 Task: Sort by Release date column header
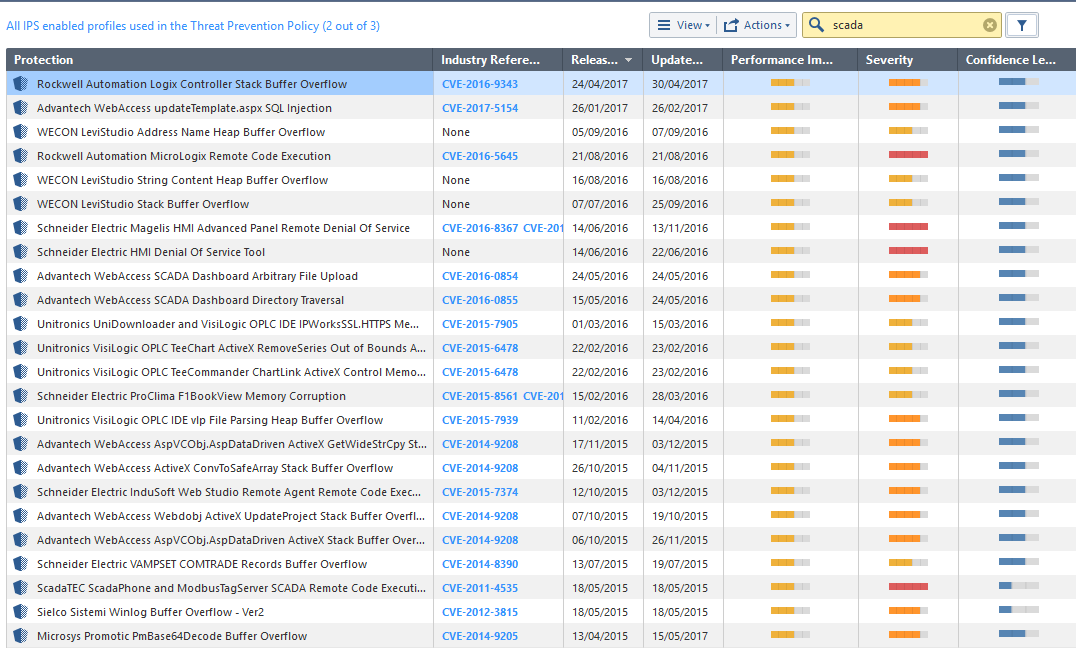click(602, 60)
